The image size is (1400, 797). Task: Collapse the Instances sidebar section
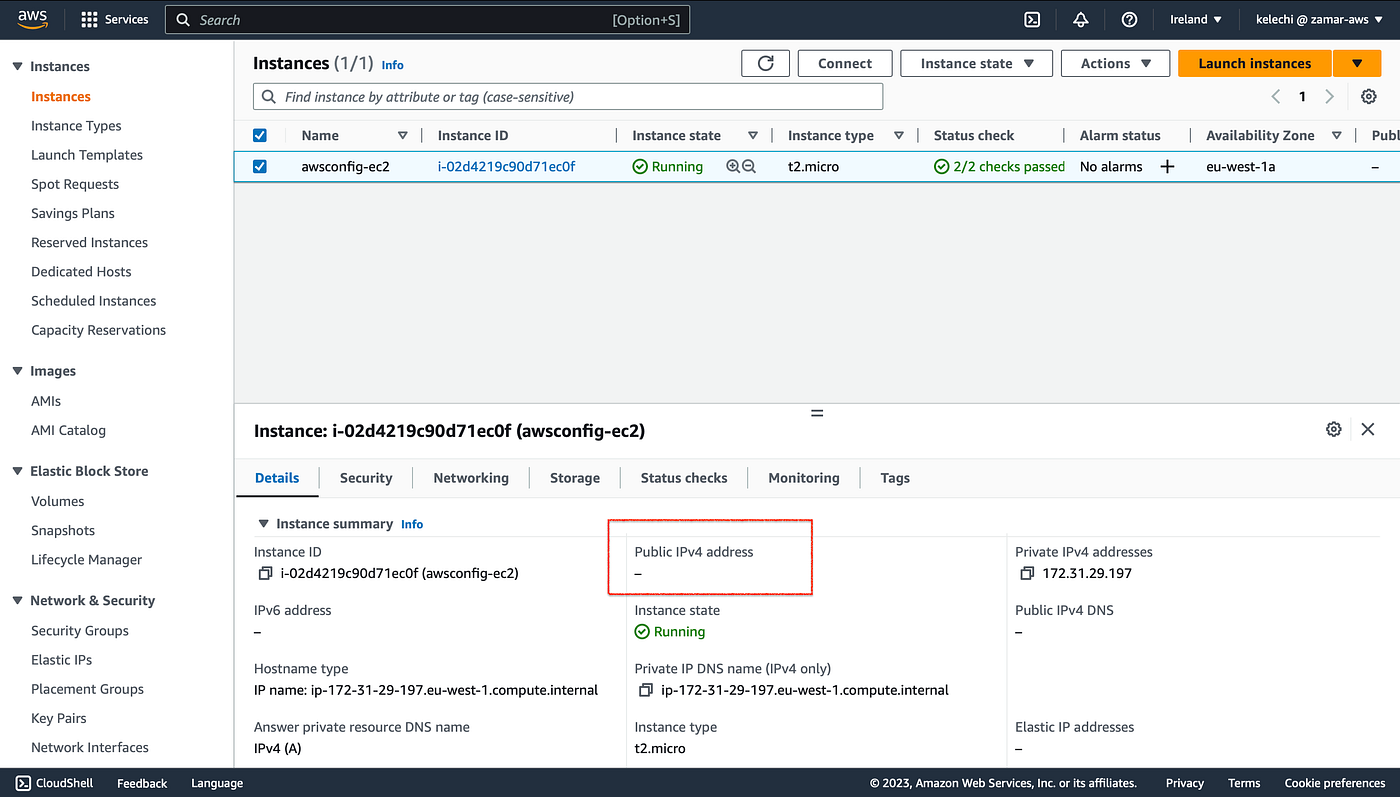tap(17, 67)
